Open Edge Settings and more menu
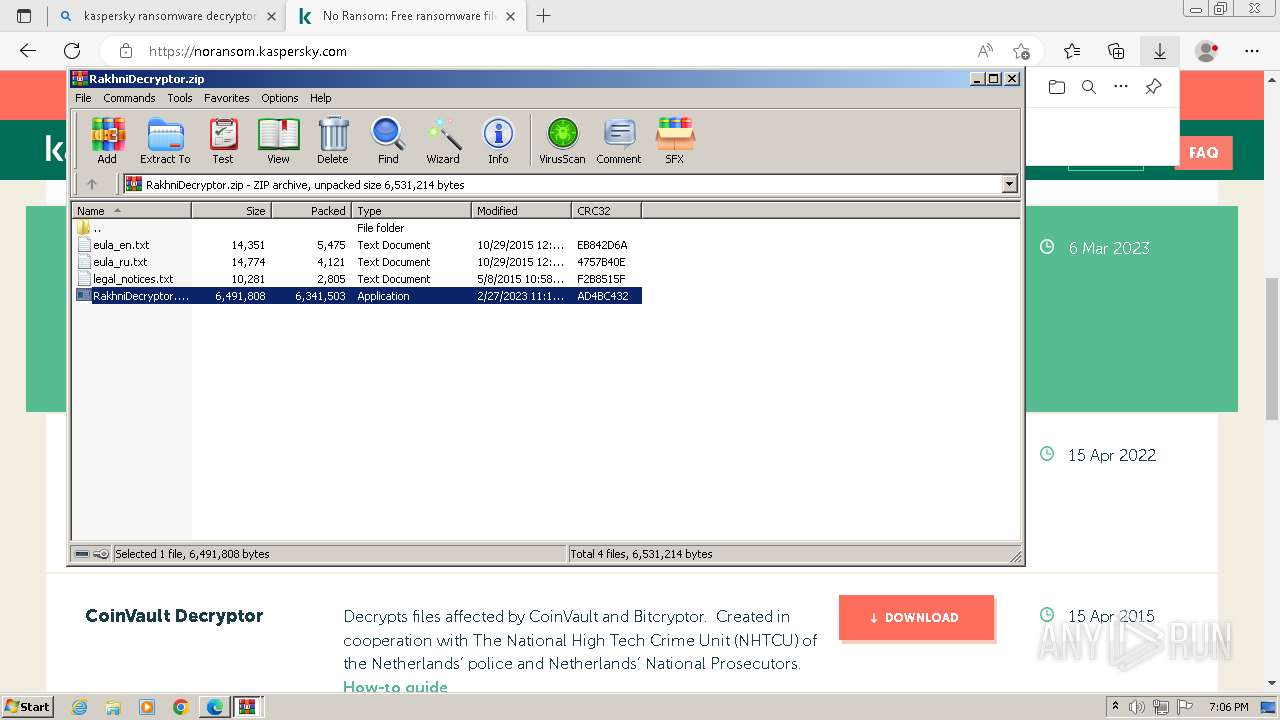 tap(1252, 51)
